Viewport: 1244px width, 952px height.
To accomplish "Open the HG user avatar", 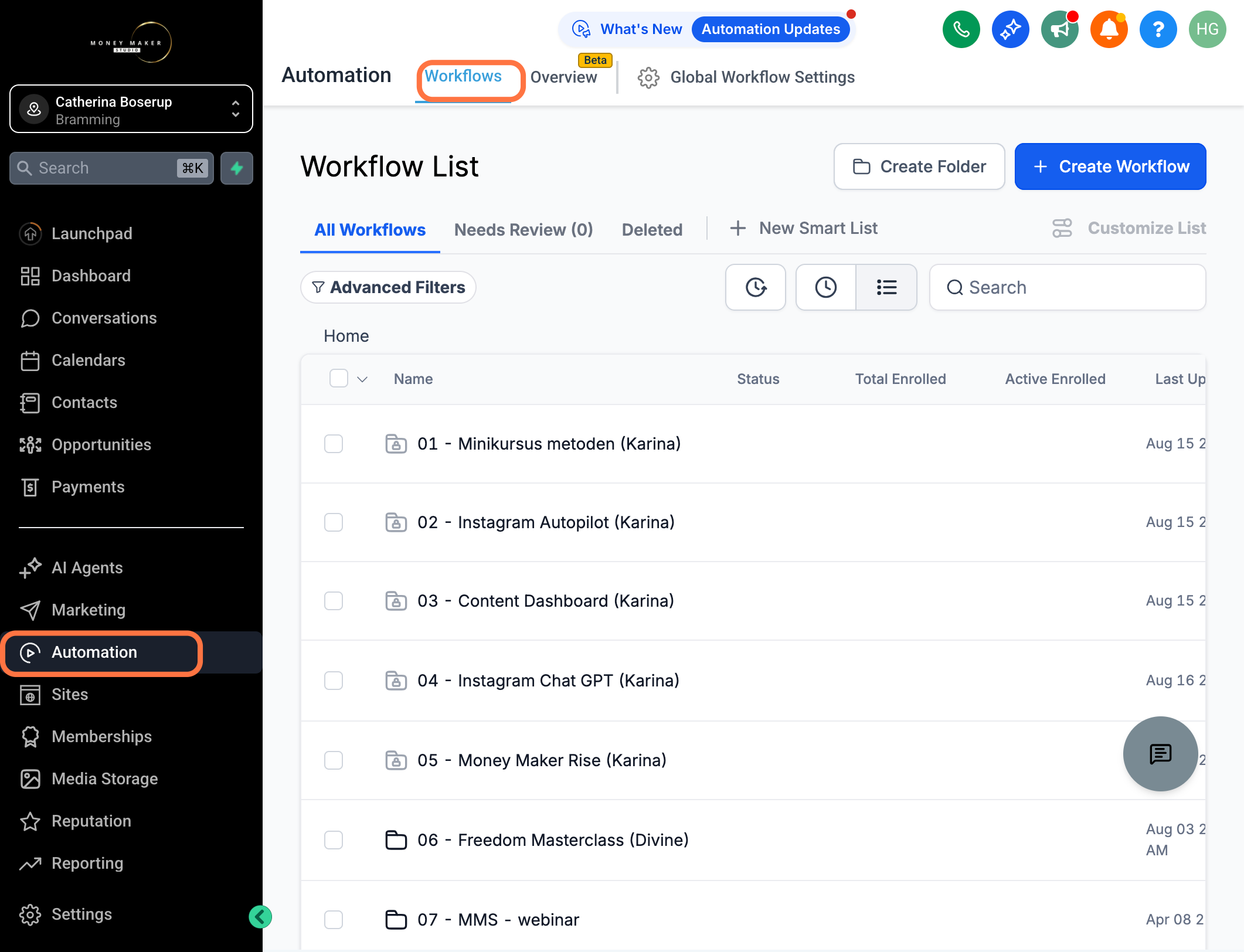I will [1207, 29].
